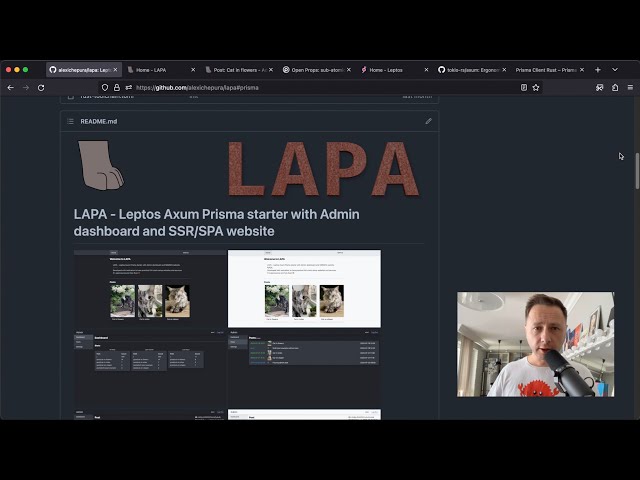640x480 pixels.
Task: Toggle reader view icon in address bar
Action: [x=524, y=87]
